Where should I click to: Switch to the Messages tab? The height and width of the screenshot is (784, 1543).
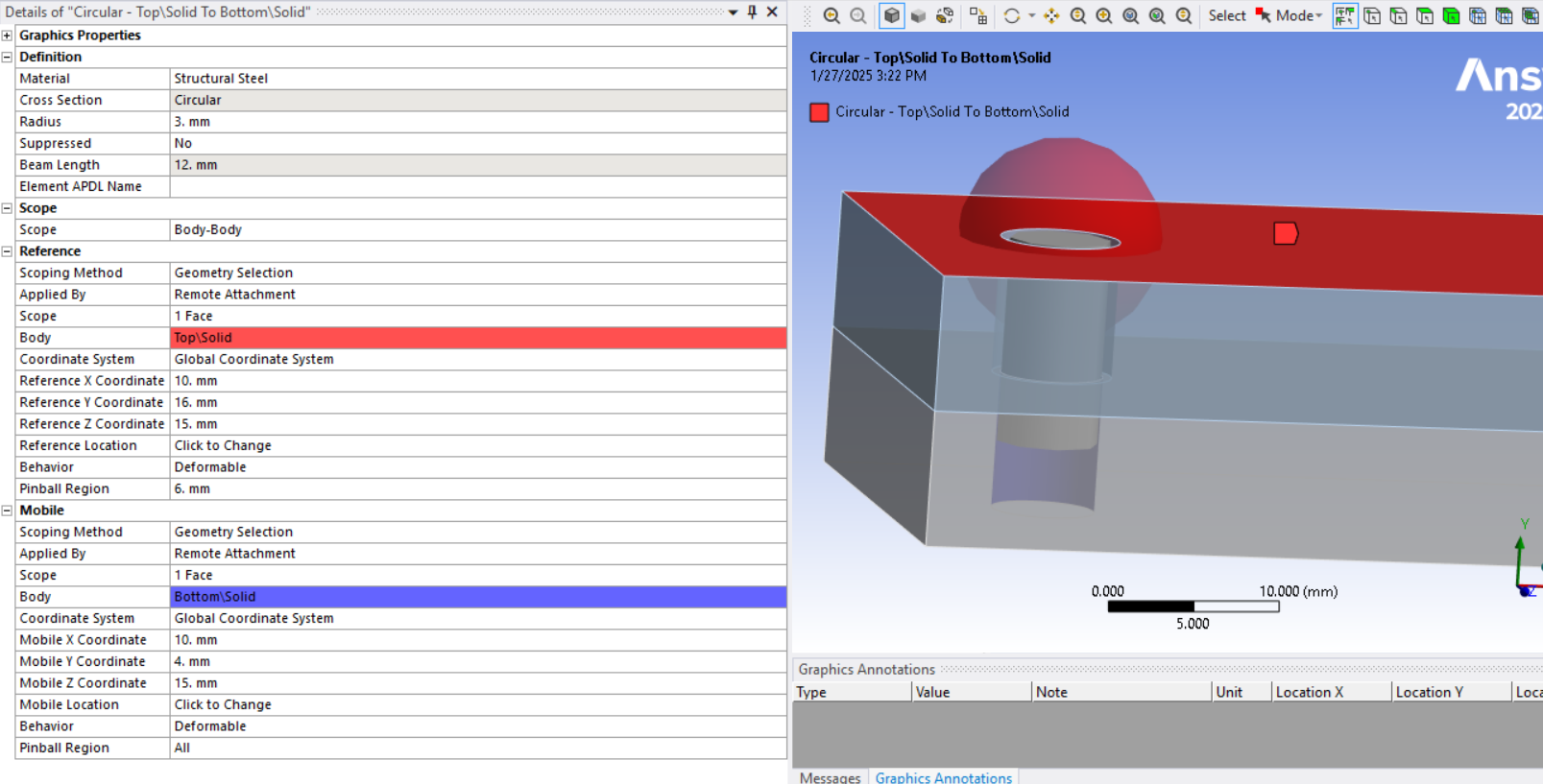pos(830,777)
